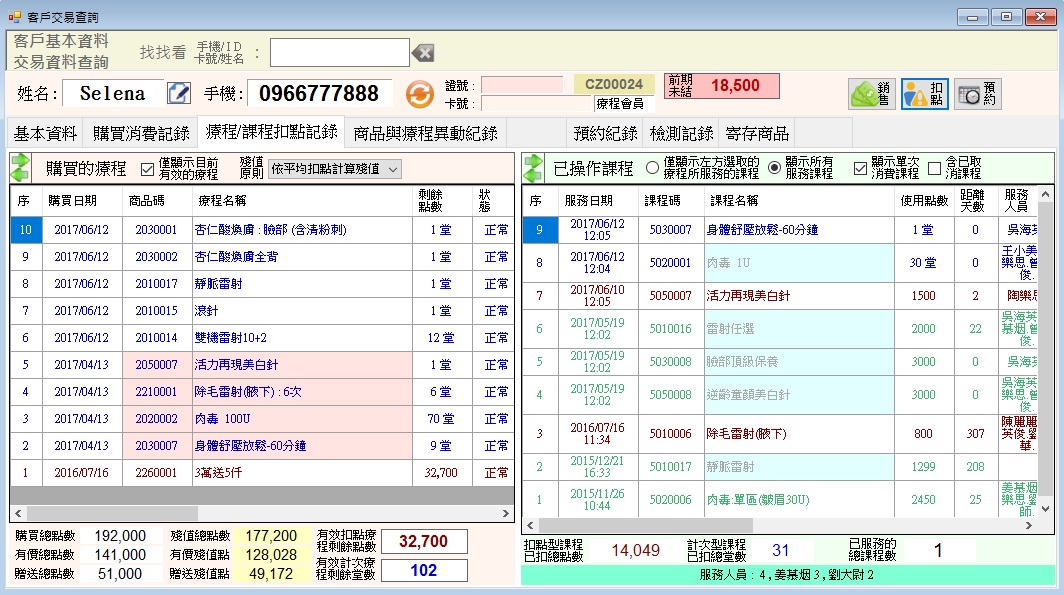1064x595 pixels.
Task: Enable 含已取消課程 checkbox
Action: pos(934,168)
